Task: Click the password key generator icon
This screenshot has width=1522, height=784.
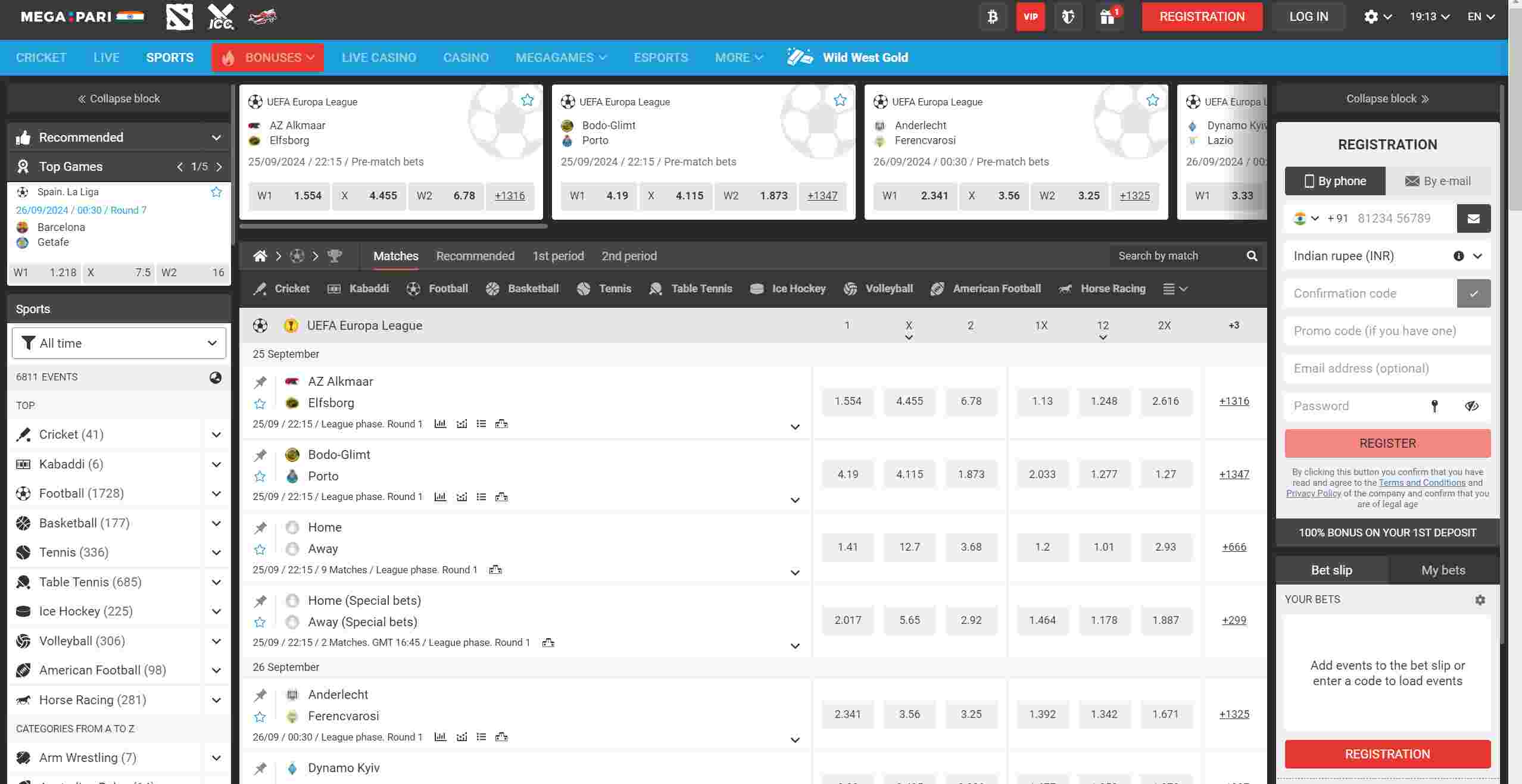Action: (1434, 406)
